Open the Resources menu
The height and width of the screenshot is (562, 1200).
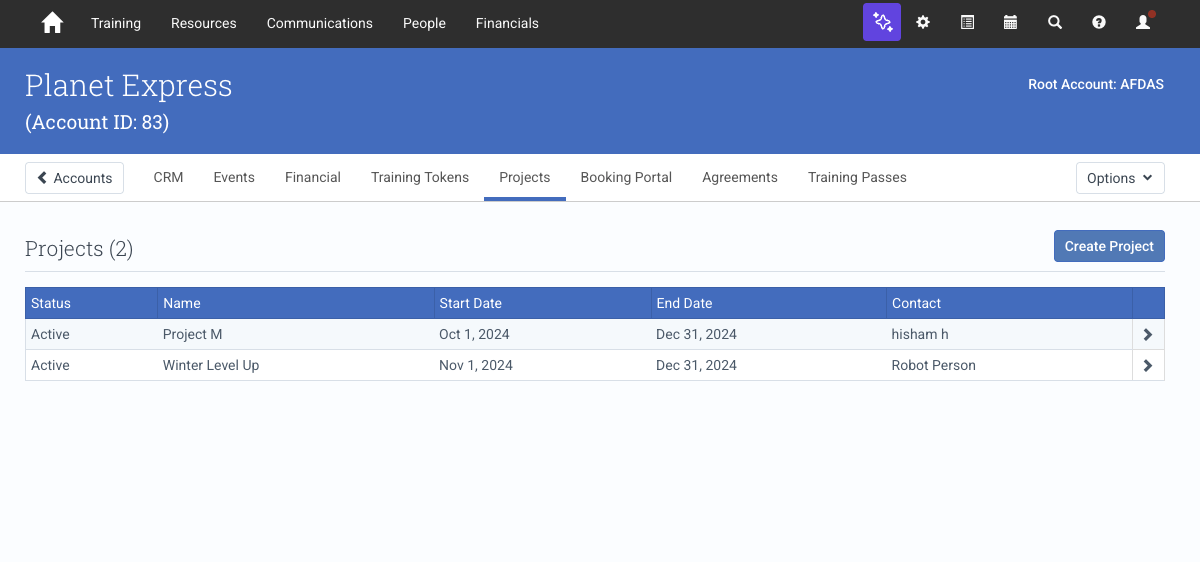[204, 23]
